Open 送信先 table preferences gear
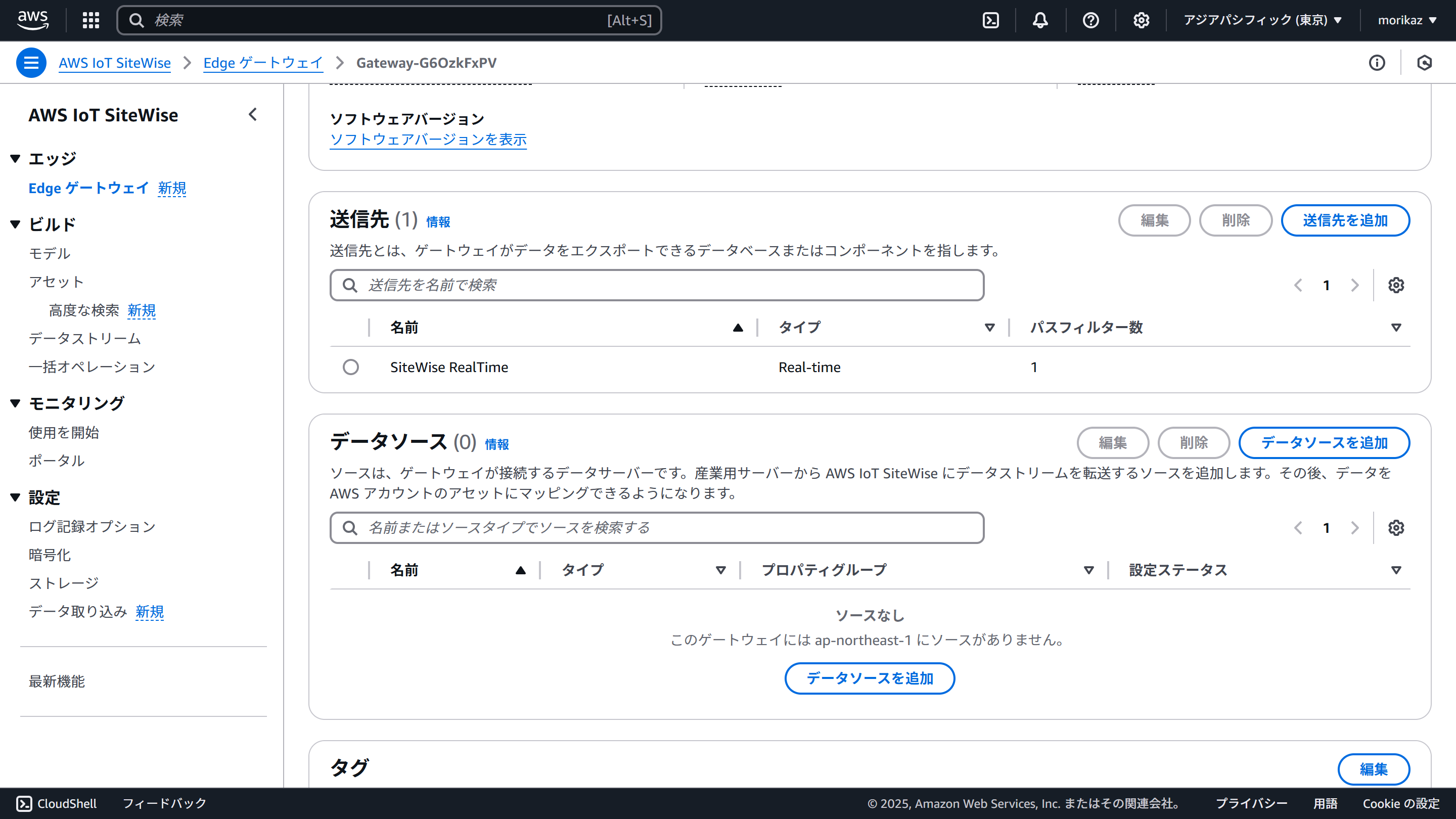 [x=1396, y=286]
